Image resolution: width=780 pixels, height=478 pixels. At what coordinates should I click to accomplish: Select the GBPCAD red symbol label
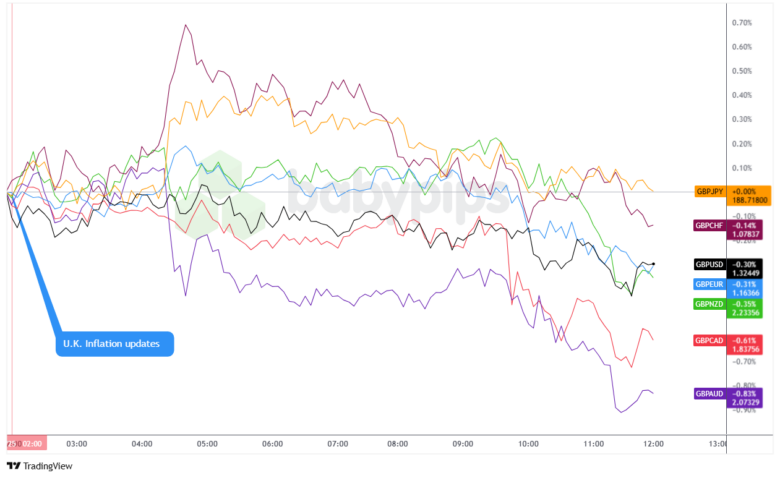point(709,341)
